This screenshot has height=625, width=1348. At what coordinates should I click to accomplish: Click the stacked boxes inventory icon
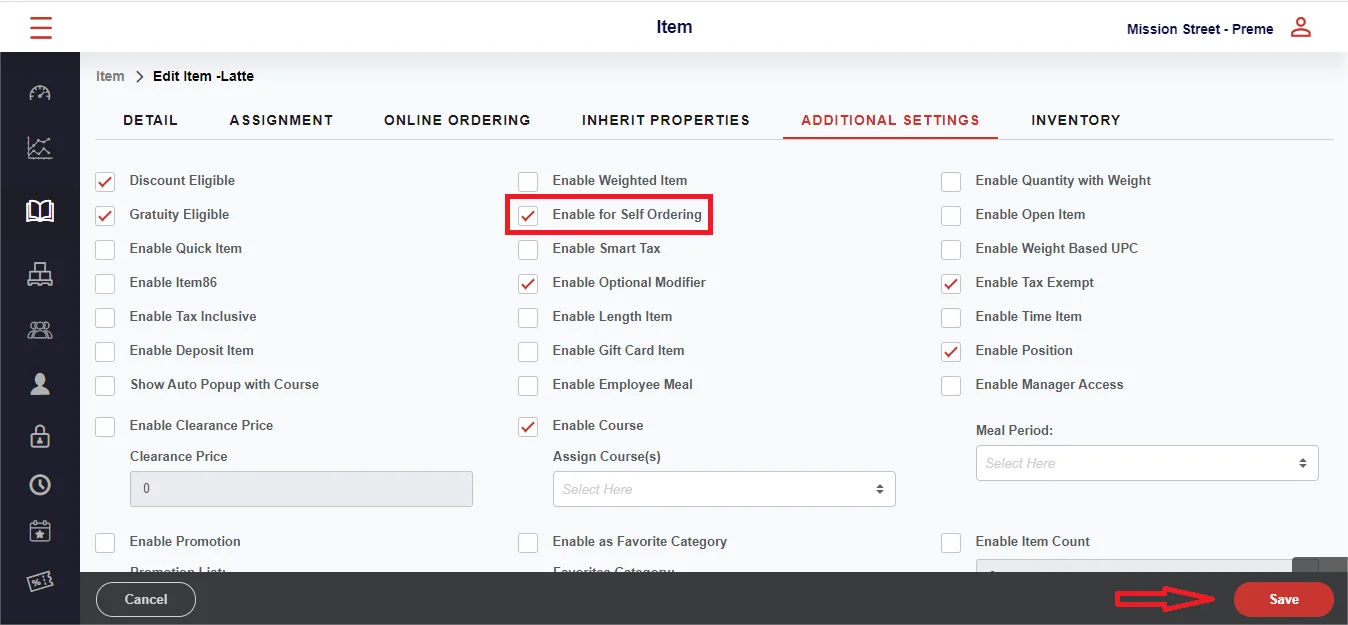tap(40, 274)
